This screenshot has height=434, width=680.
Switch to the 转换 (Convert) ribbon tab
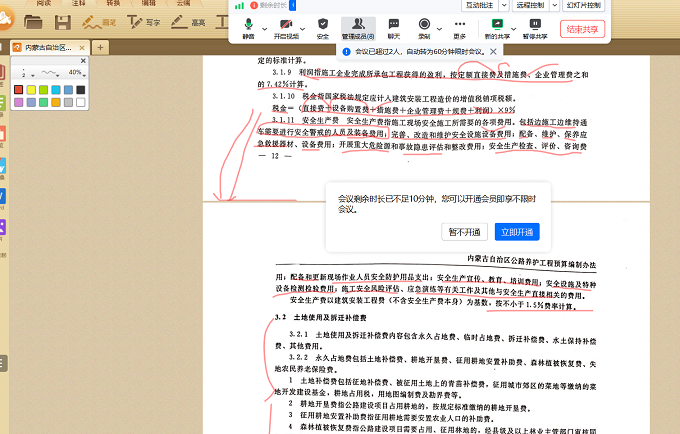[114, 4]
